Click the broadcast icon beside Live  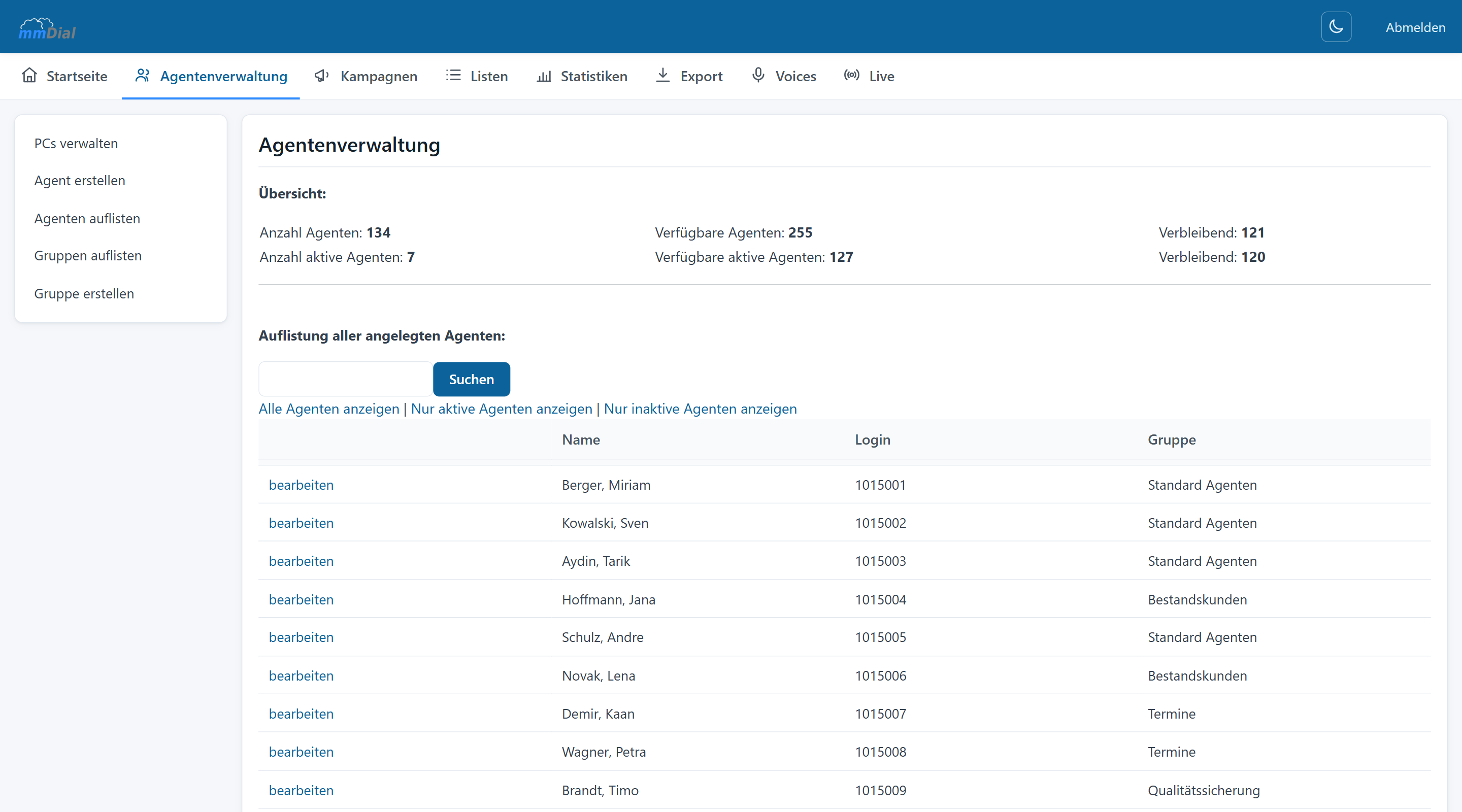pos(851,75)
